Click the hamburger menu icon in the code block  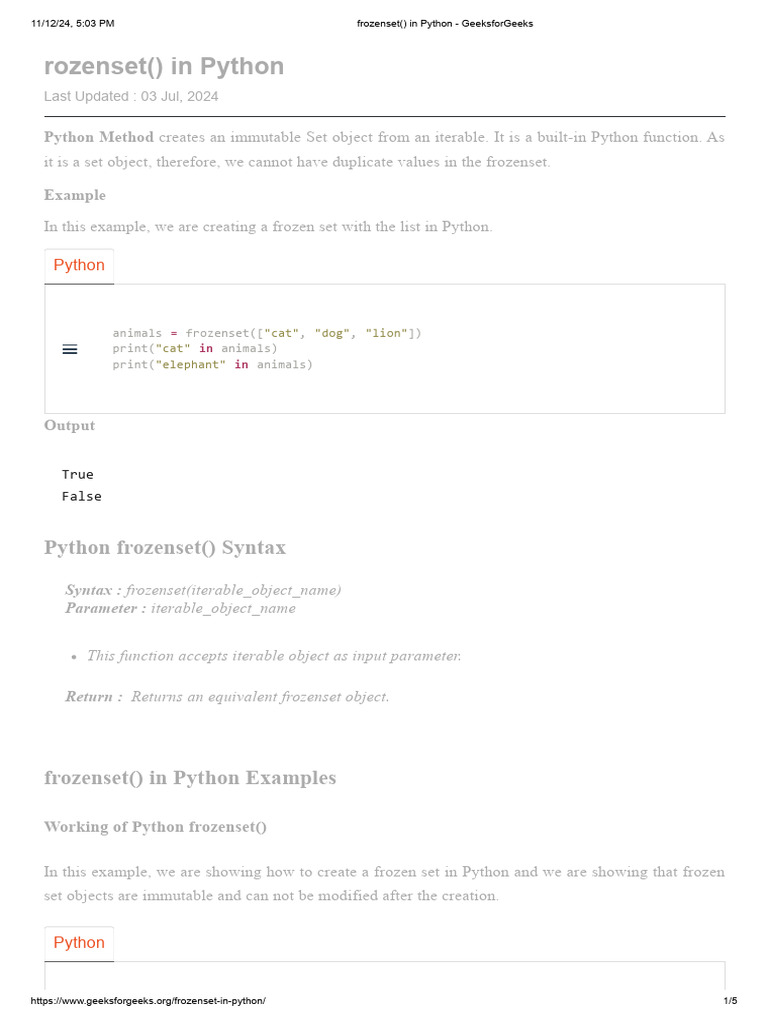[70, 349]
